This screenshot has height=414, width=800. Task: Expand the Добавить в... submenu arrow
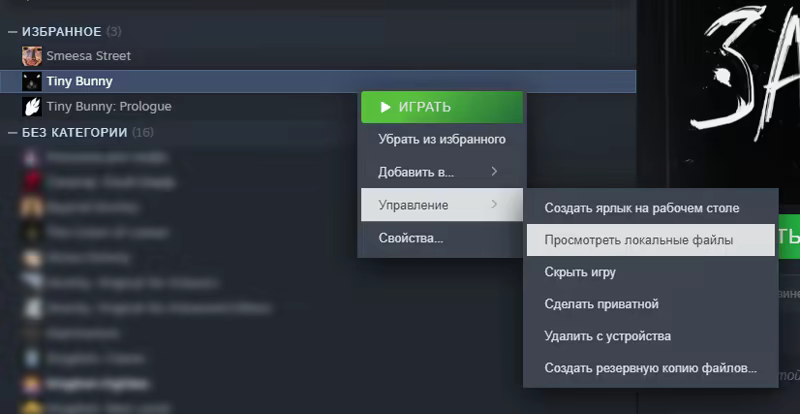(x=494, y=172)
